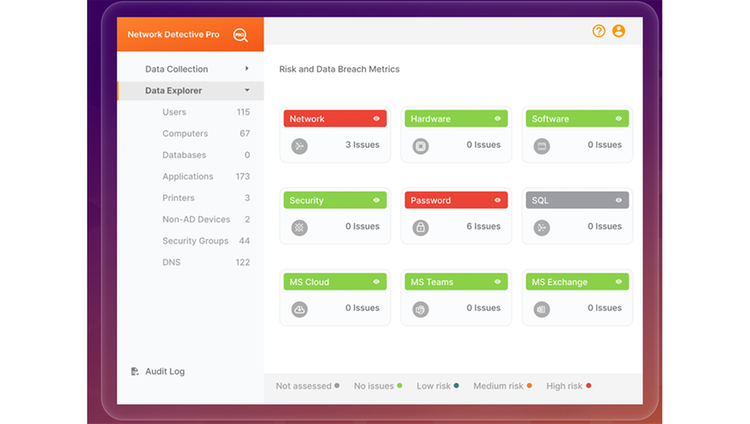Image resolution: width=750 pixels, height=424 pixels.
Task: Click the orange Medium risk legend dot
Action: point(529,385)
